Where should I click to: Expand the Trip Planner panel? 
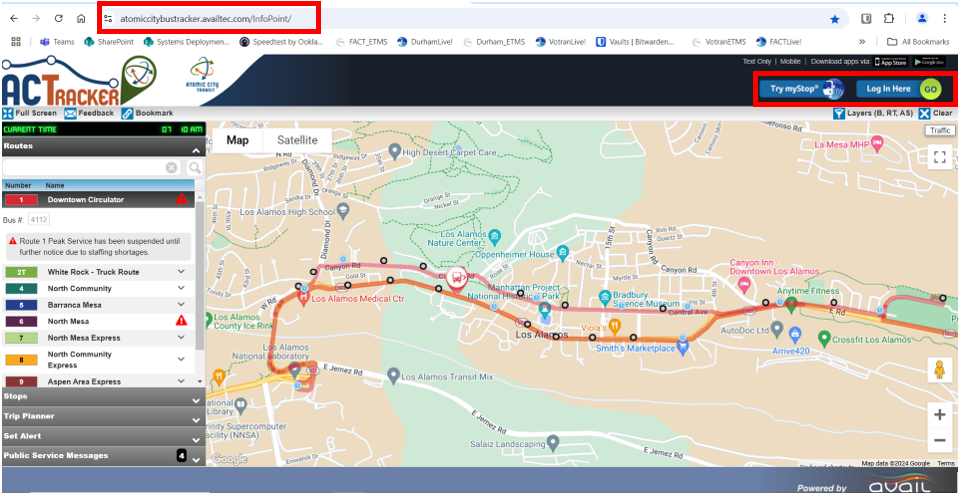click(x=103, y=416)
